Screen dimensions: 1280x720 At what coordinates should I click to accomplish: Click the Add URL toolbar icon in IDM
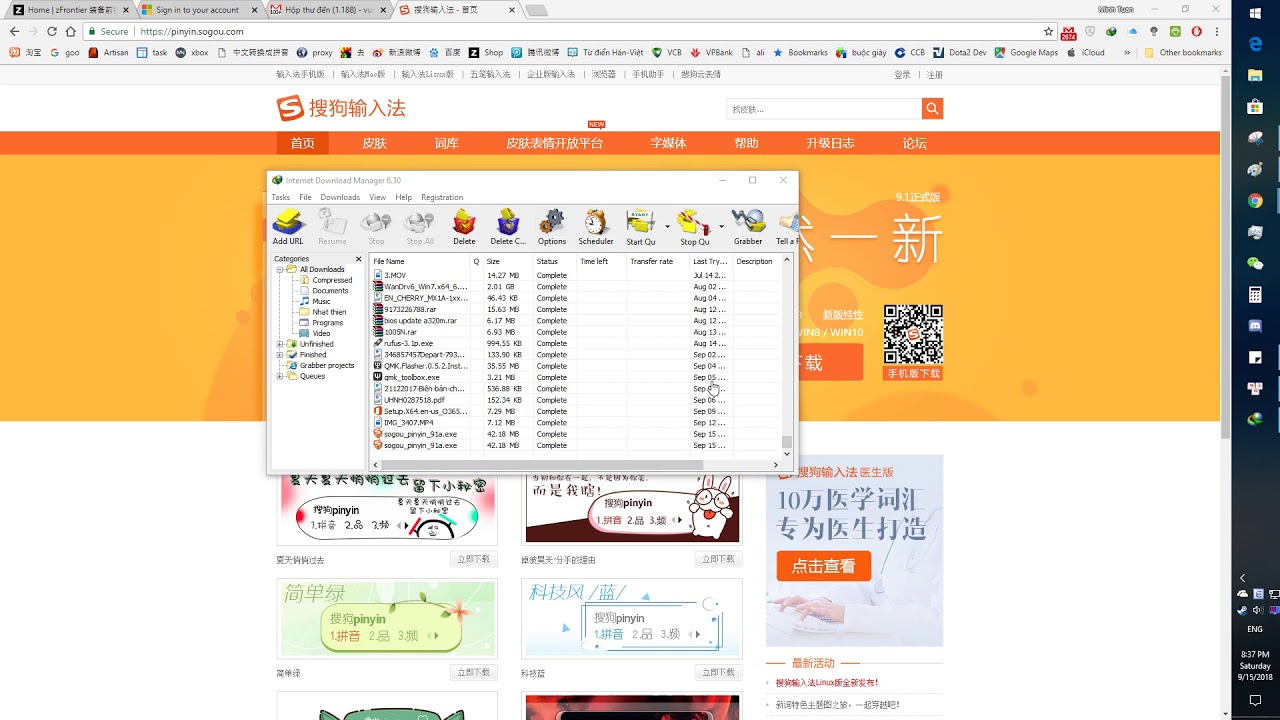288,228
